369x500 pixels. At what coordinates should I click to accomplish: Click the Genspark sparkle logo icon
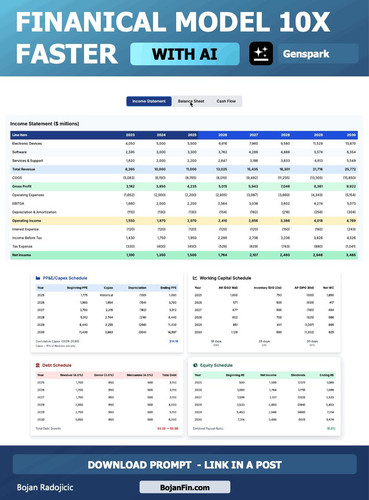point(261,53)
